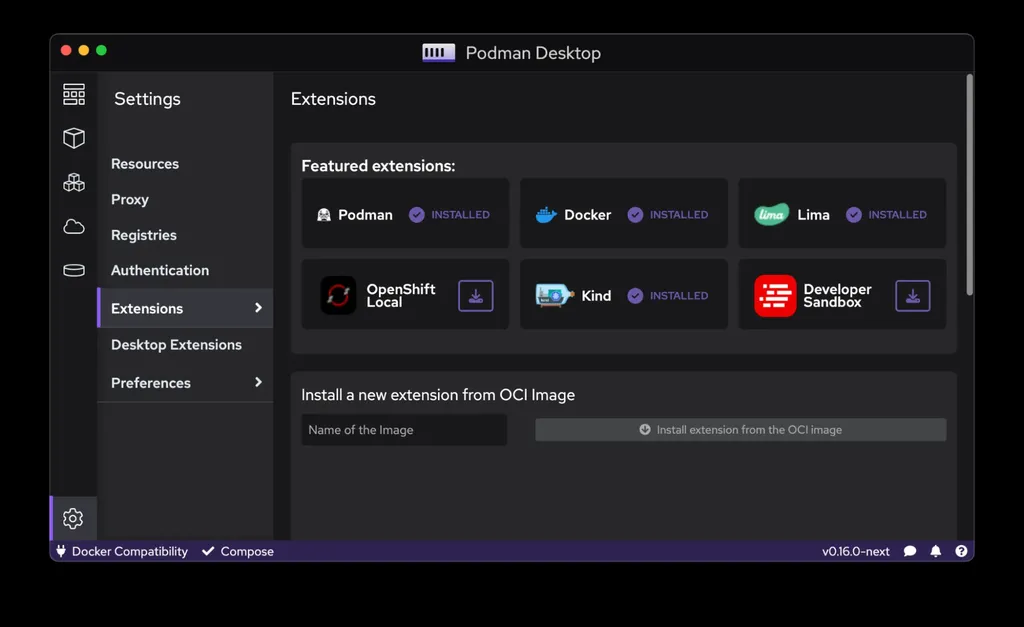Open Proxy settings page
The image size is (1024, 627).
click(x=130, y=200)
